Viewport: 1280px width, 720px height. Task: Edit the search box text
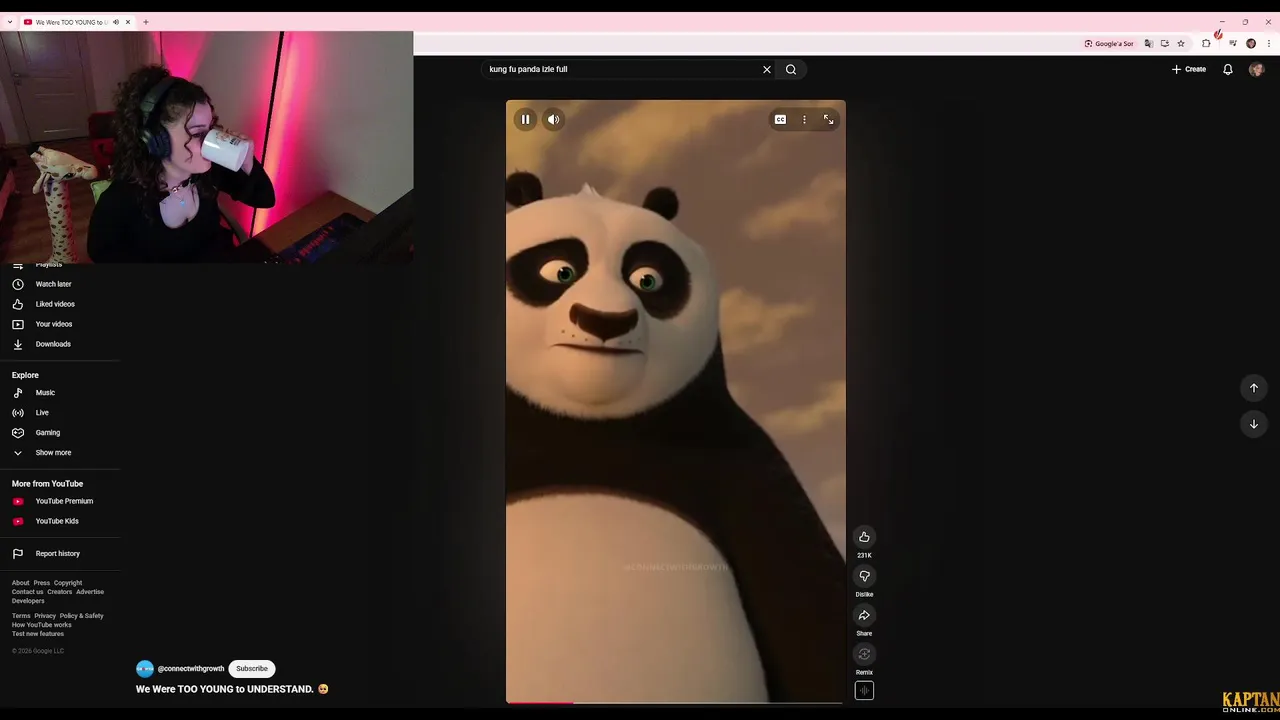click(x=620, y=69)
